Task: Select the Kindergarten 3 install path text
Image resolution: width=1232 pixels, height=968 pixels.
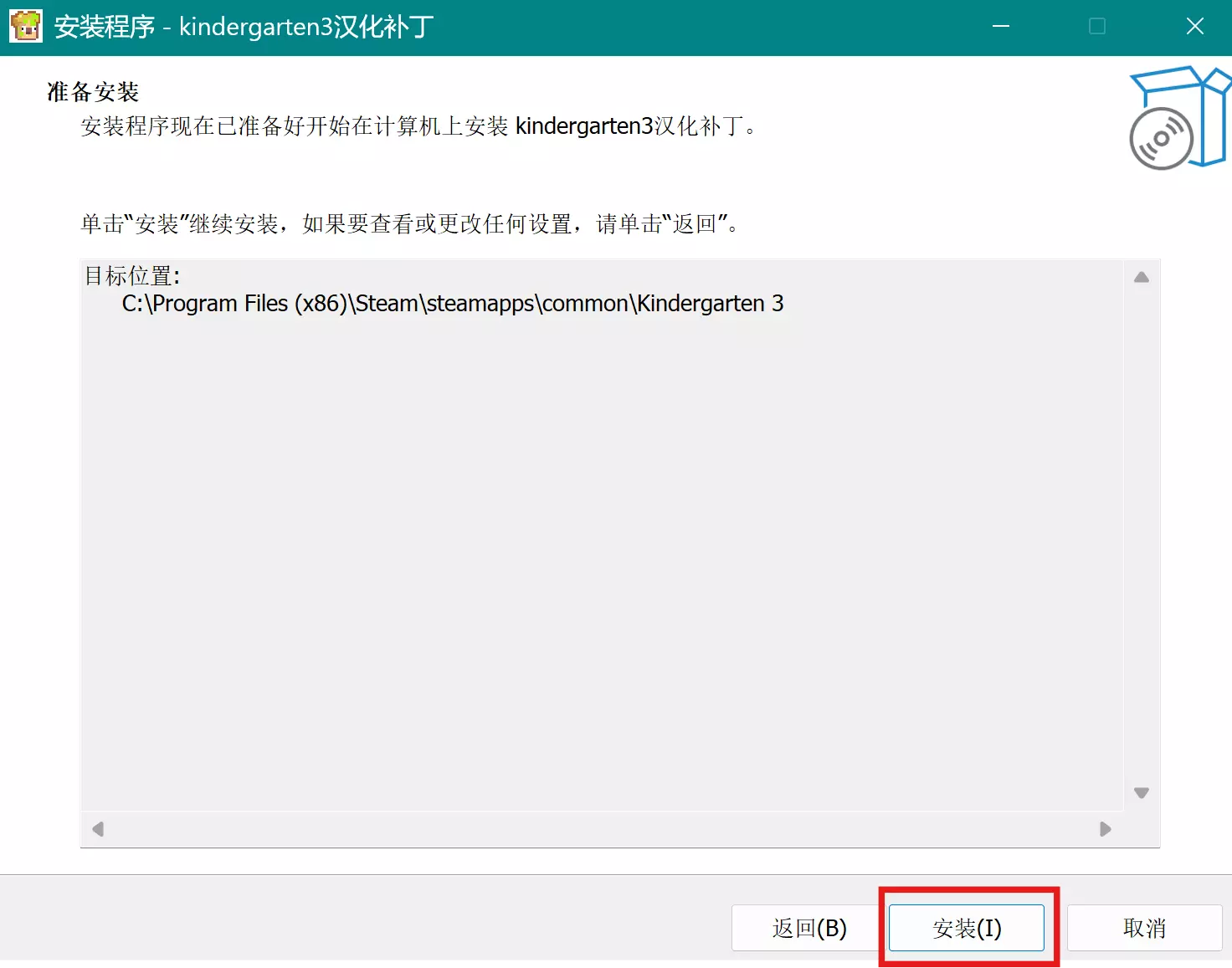Action: 453,303
